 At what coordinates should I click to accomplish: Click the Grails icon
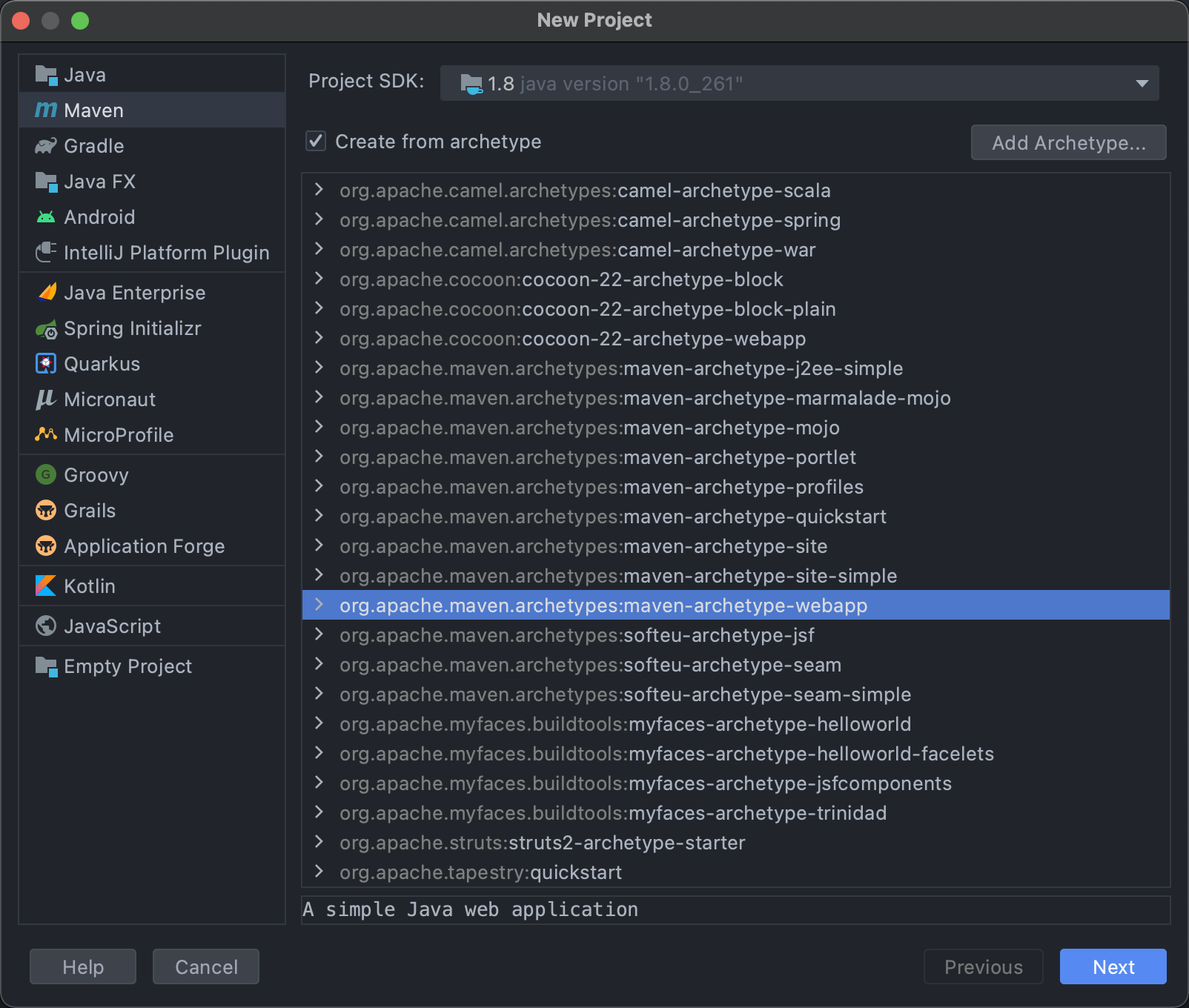point(46,510)
